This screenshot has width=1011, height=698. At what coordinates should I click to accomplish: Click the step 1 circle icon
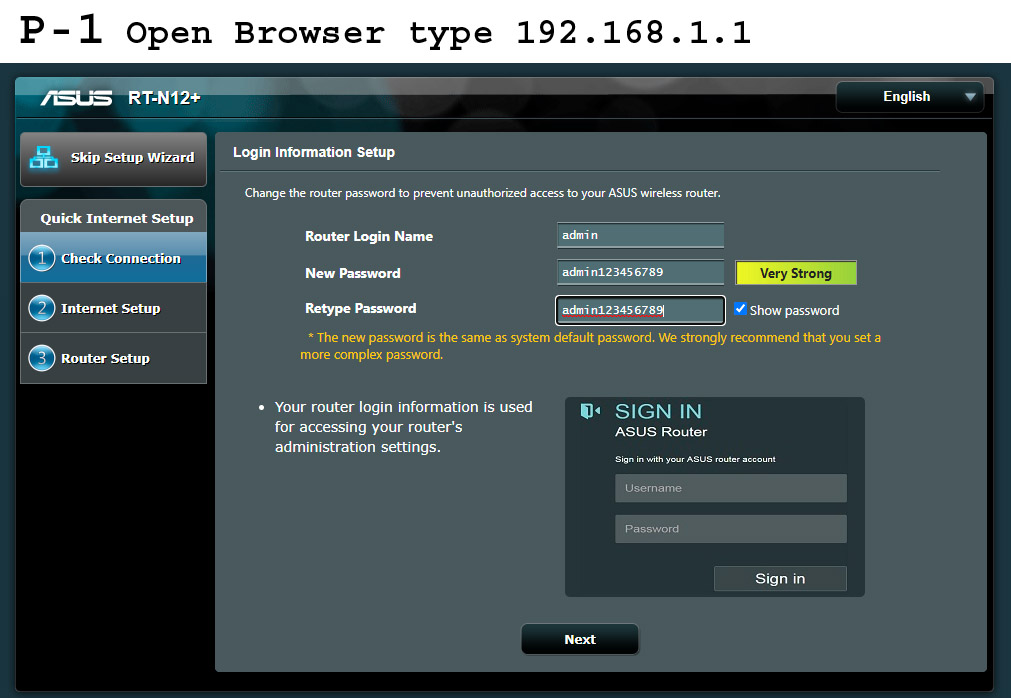[42, 259]
